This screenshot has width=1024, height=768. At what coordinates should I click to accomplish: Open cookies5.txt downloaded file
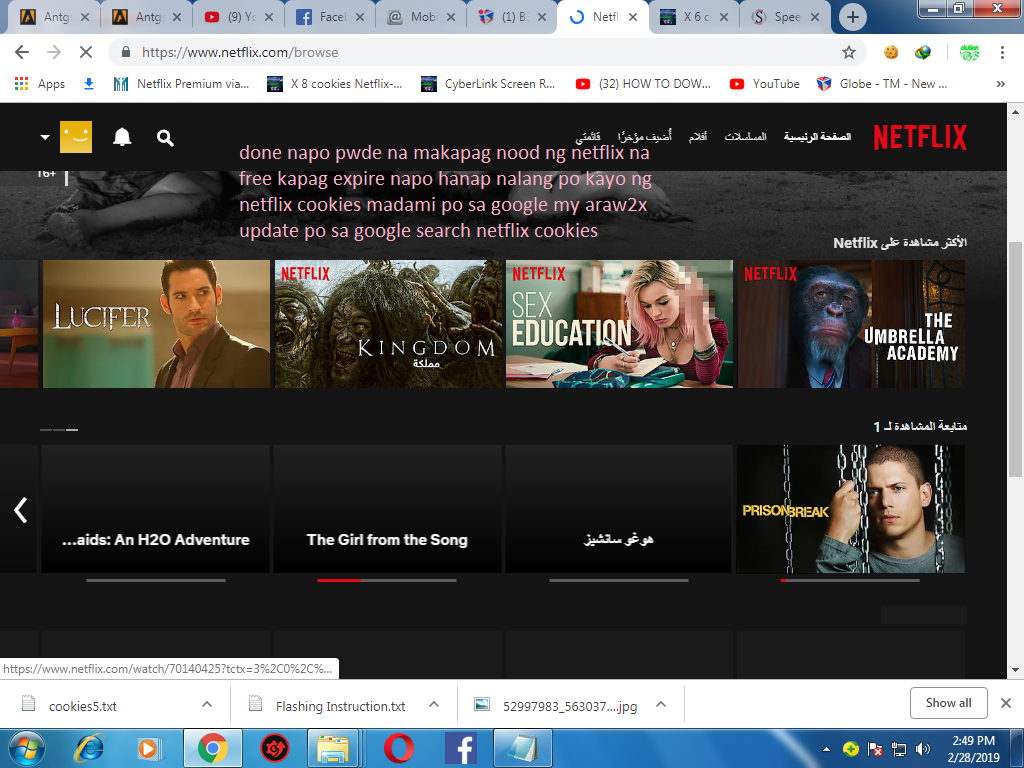(83, 706)
